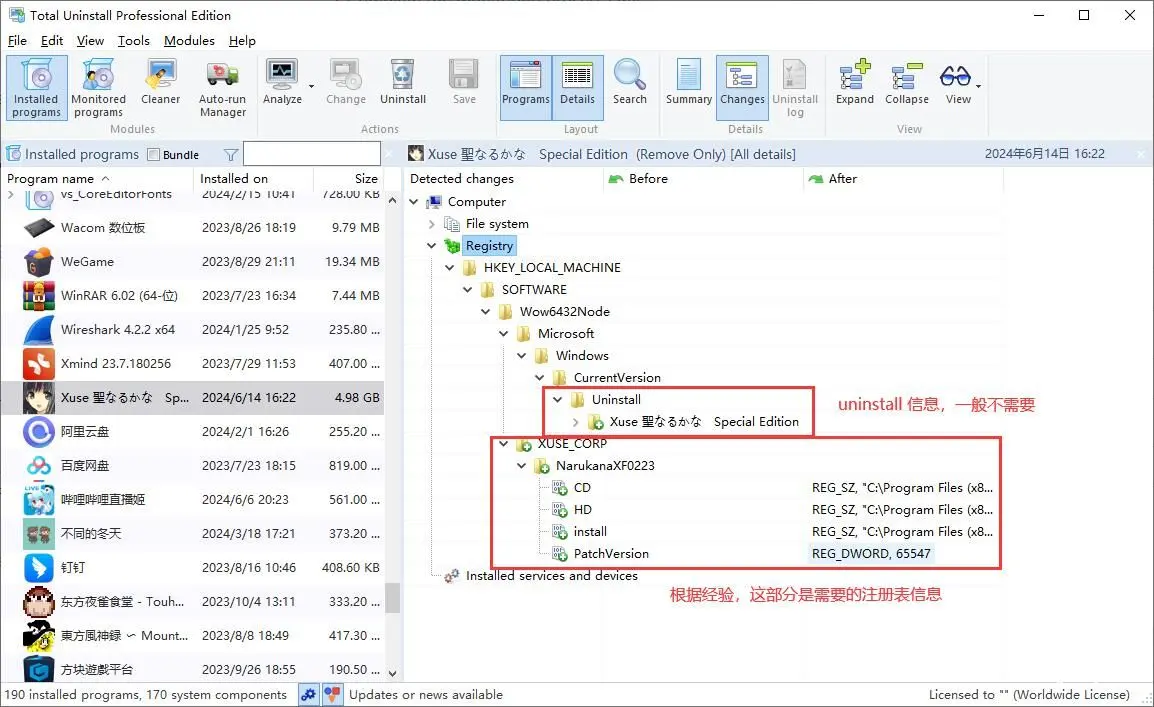Screen dimensions: 1154x707
Task: Open the Modules menu
Action: click(x=189, y=40)
